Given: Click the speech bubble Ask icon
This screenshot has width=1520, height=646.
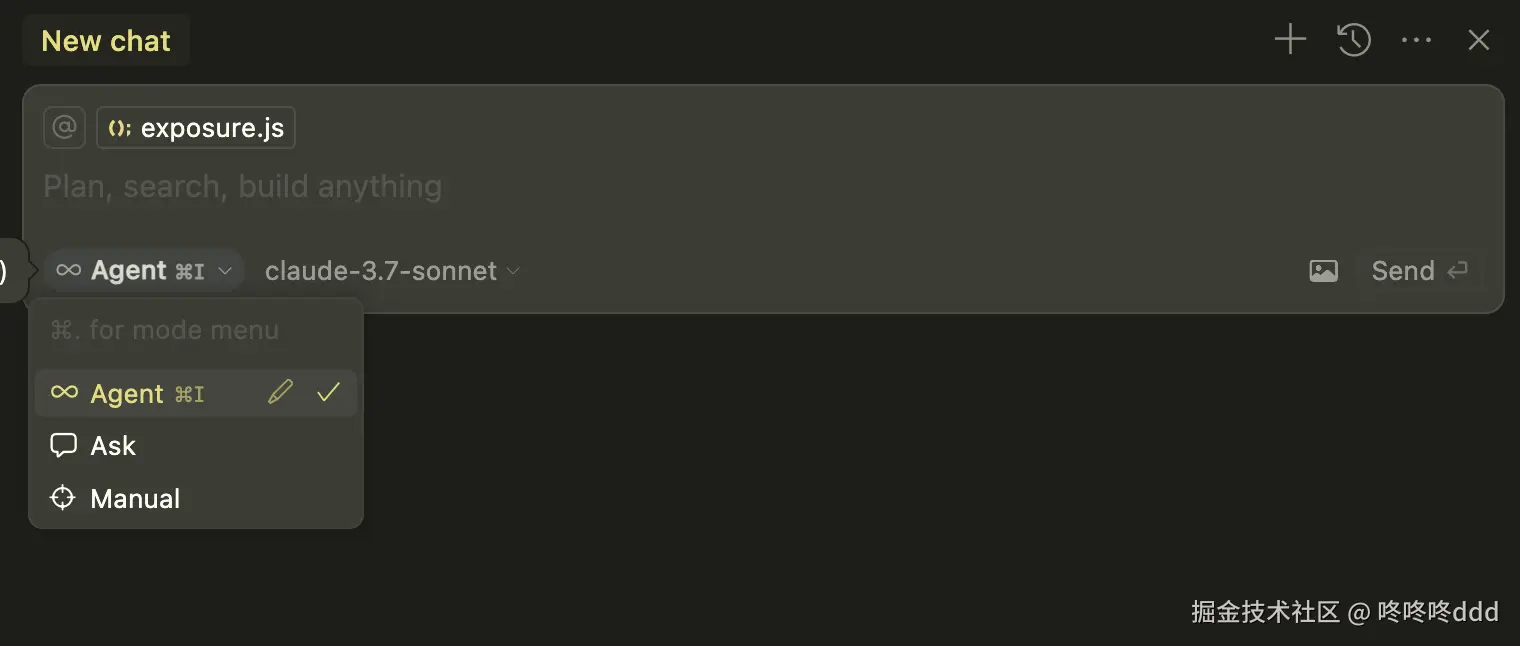Looking at the screenshot, I should pyautogui.click(x=63, y=446).
